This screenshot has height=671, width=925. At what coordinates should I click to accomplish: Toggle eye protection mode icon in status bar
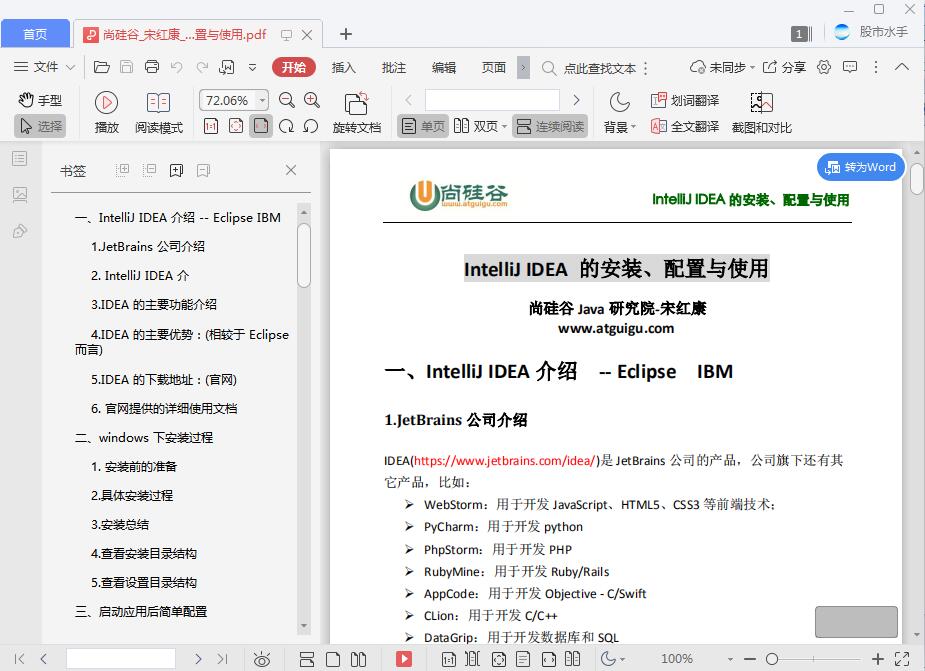click(261, 659)
